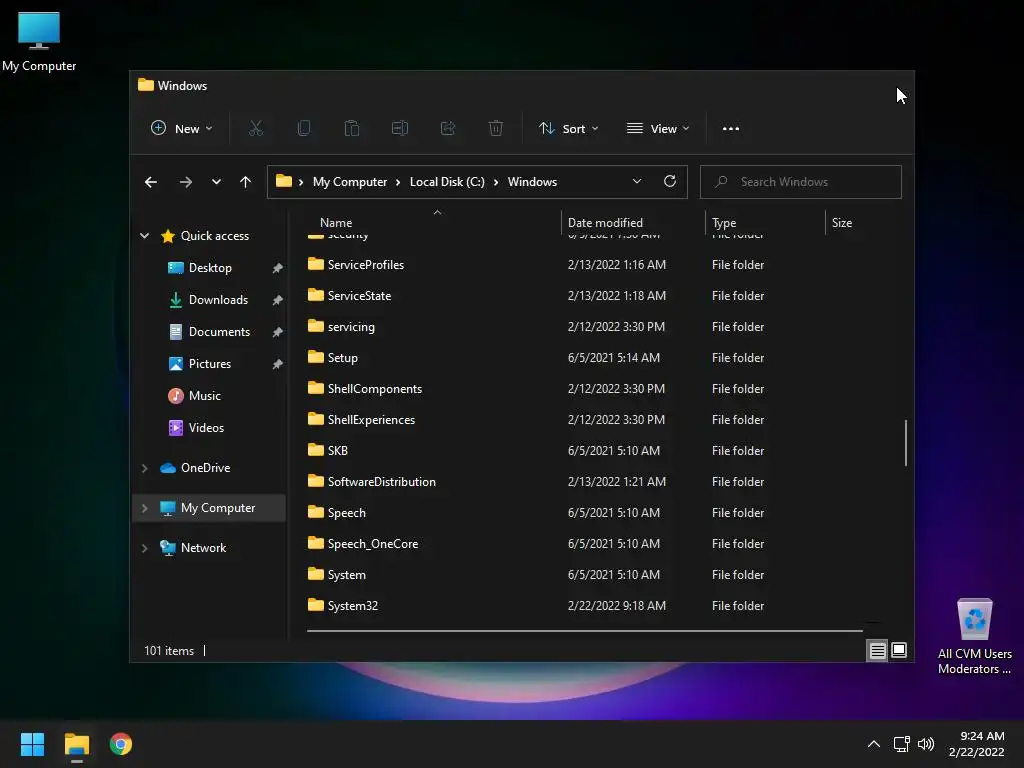The image size is (1024, 768).
Task: Select the Recycle Bin desktop icon
Action: click(x=975, y=636)
